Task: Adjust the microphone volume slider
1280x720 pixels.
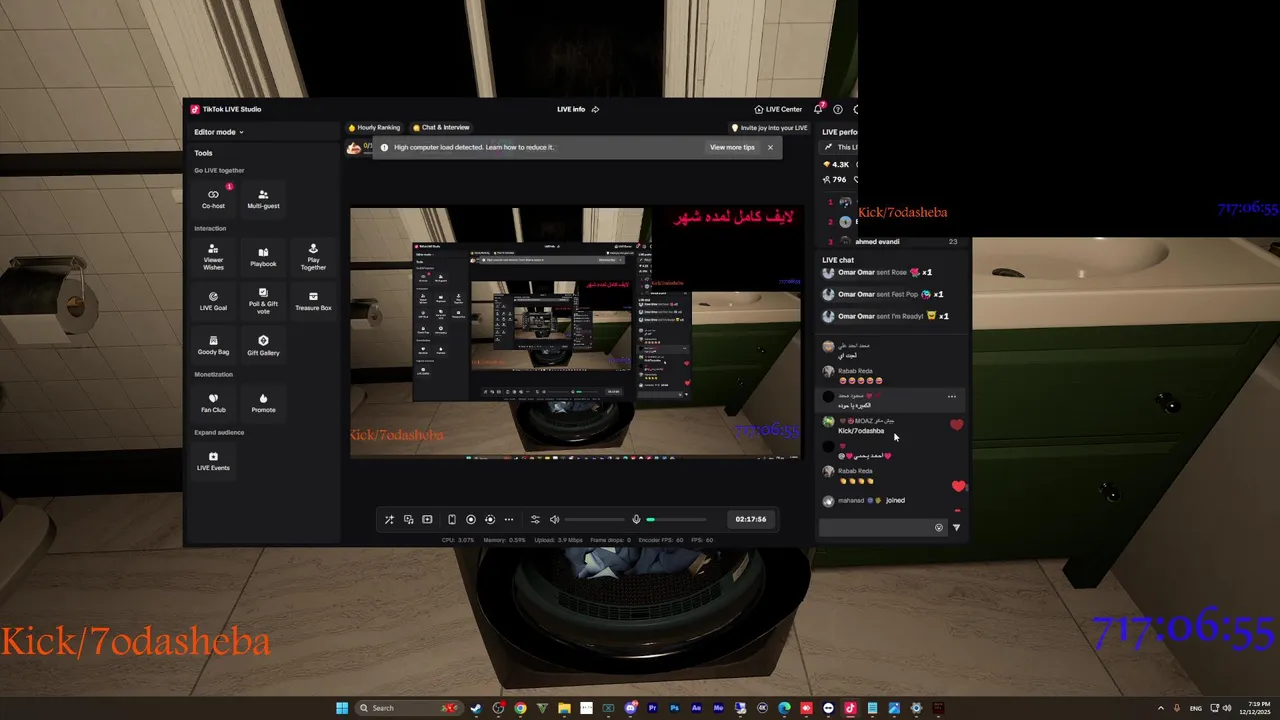Action: [x=676, y=519]
